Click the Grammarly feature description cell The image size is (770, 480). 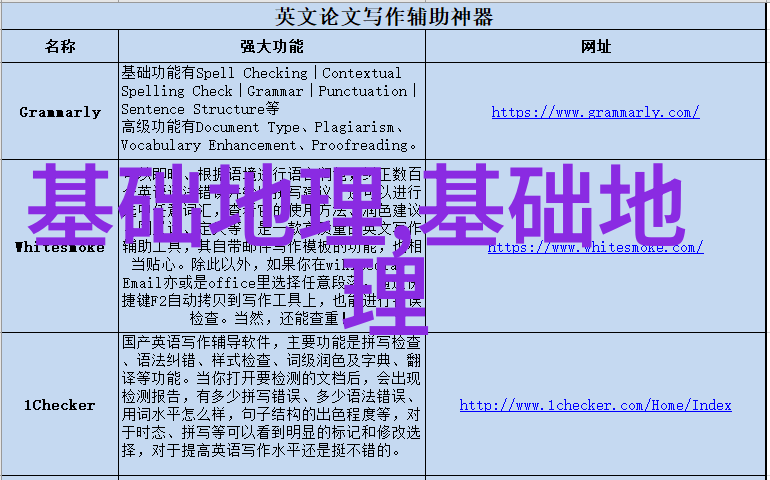click(x=272, y=111)
